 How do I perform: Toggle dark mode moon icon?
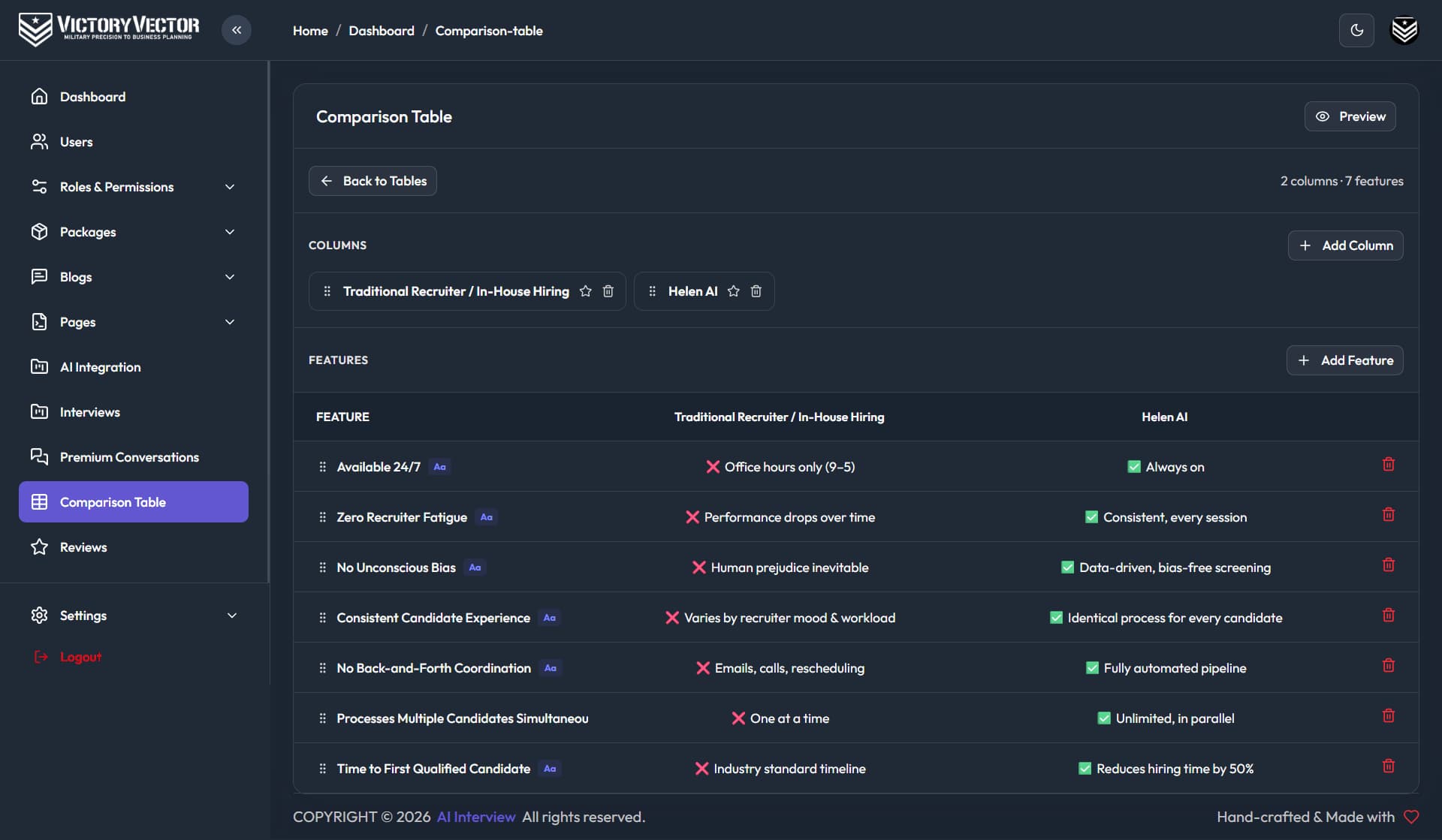pos(1356,30)
